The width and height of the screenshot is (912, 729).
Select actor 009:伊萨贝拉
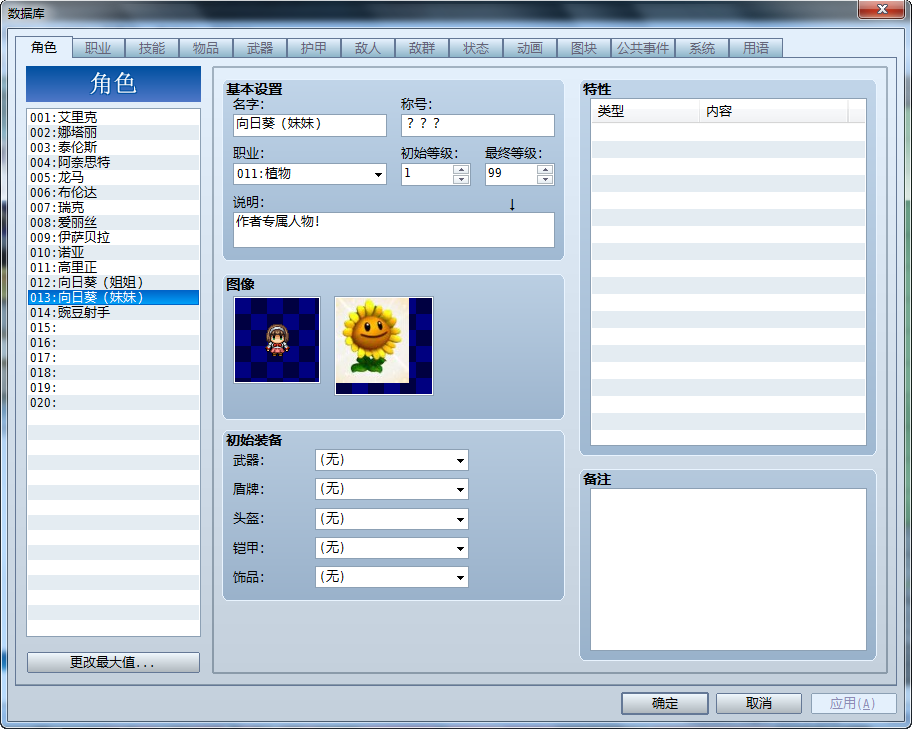[x=113, y=237]
